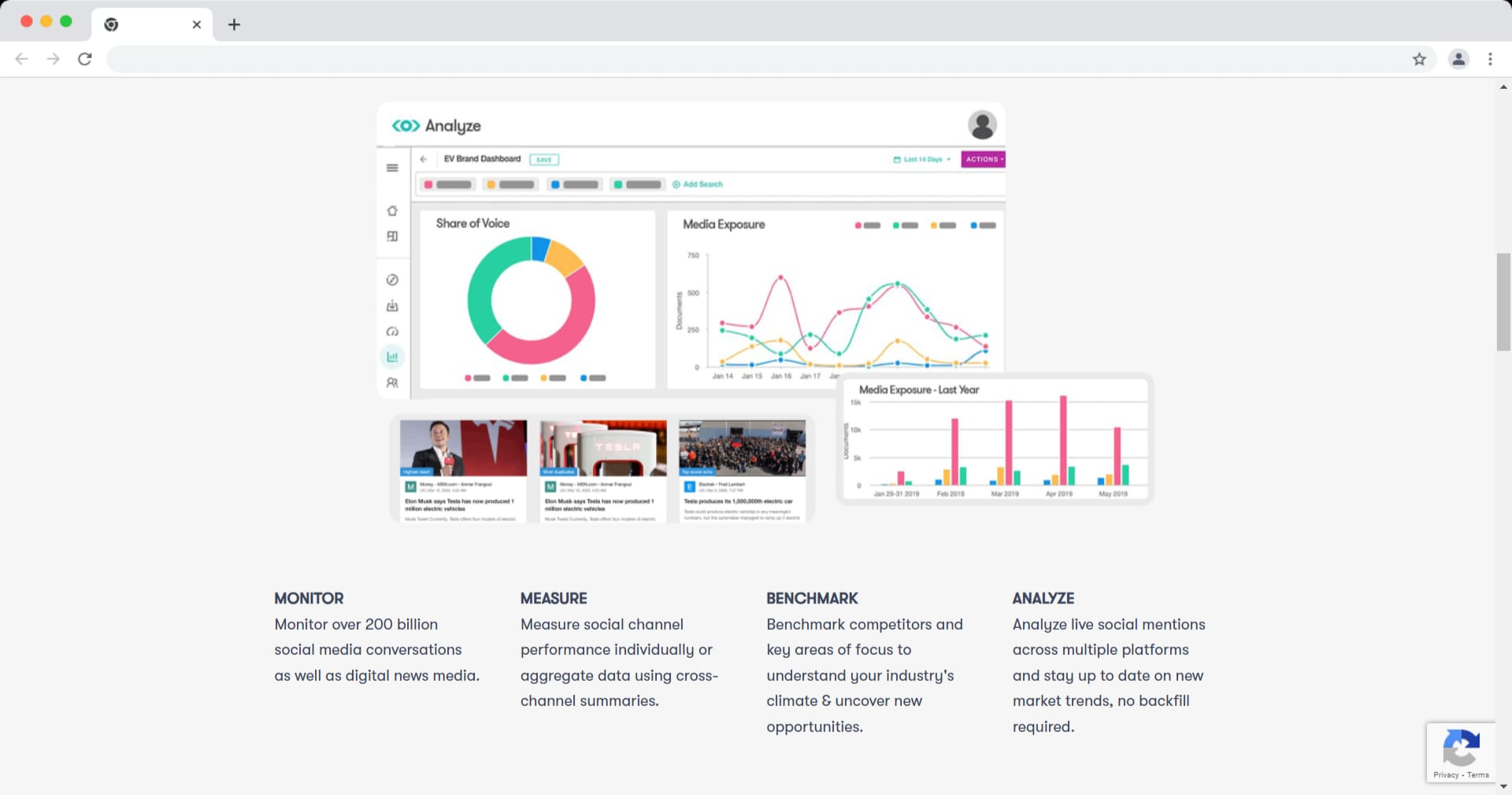Screen dimensions: 1512x795
Task: Select the compass explore icon in sidebar
Action: point(392,280)
